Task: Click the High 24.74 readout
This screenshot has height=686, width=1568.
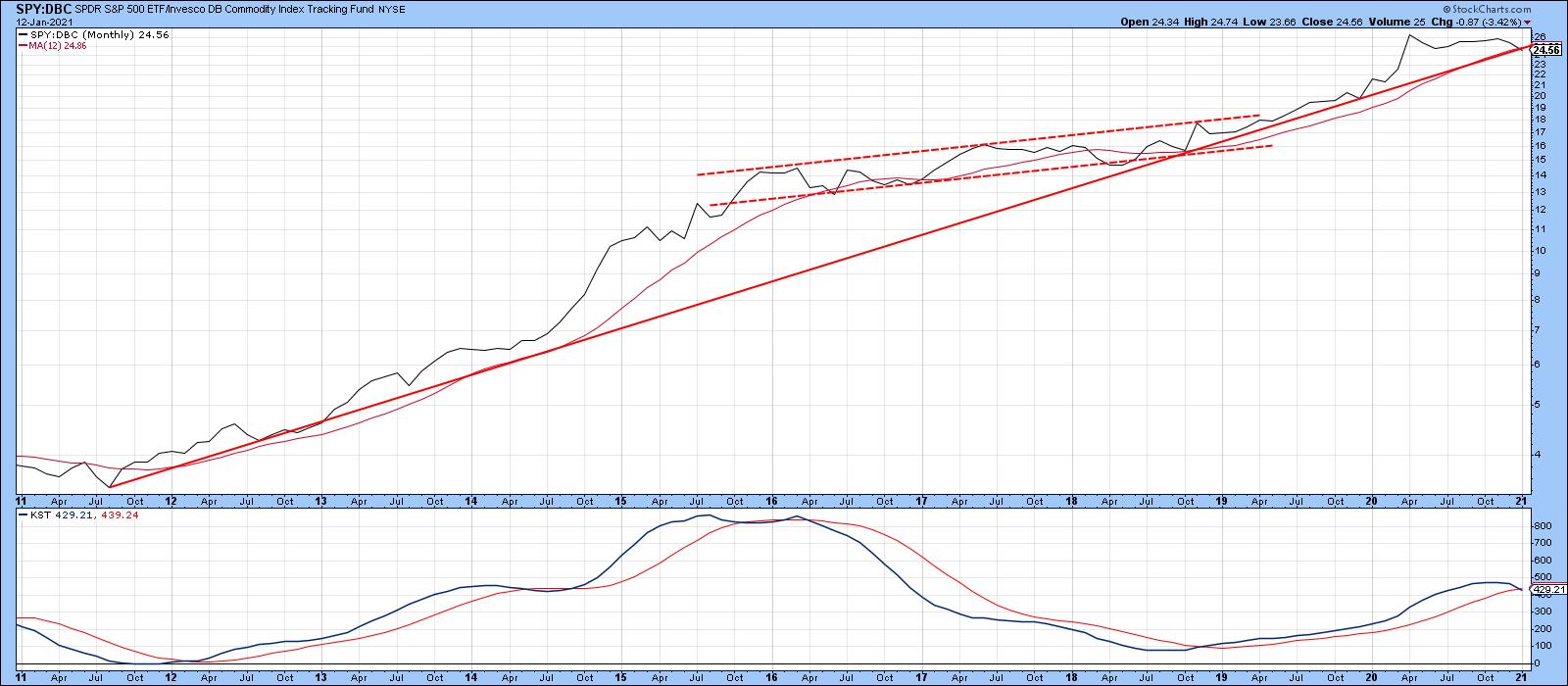Action: coord(1213,21)
